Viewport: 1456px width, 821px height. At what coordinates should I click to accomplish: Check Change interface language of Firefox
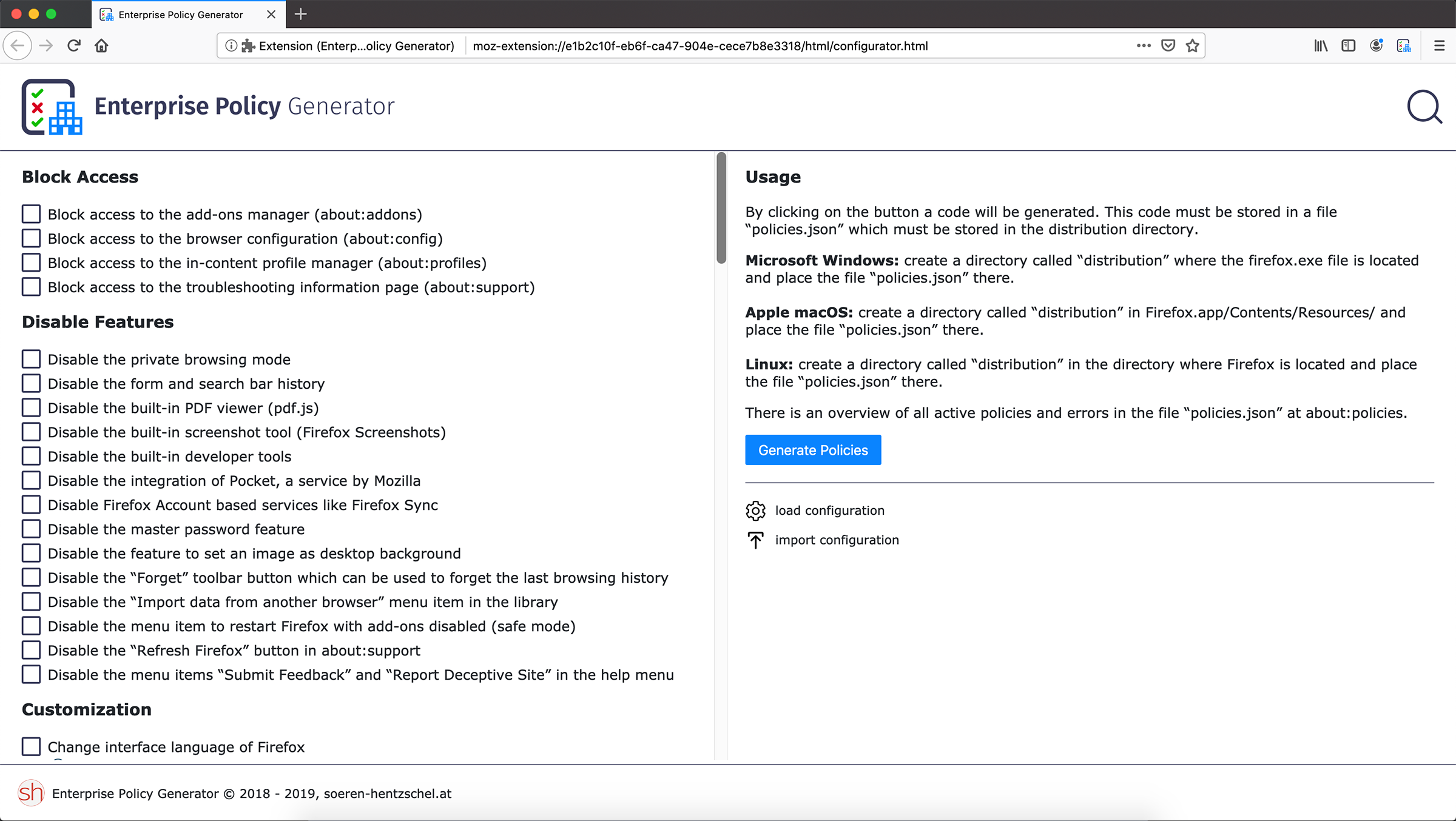31,746
